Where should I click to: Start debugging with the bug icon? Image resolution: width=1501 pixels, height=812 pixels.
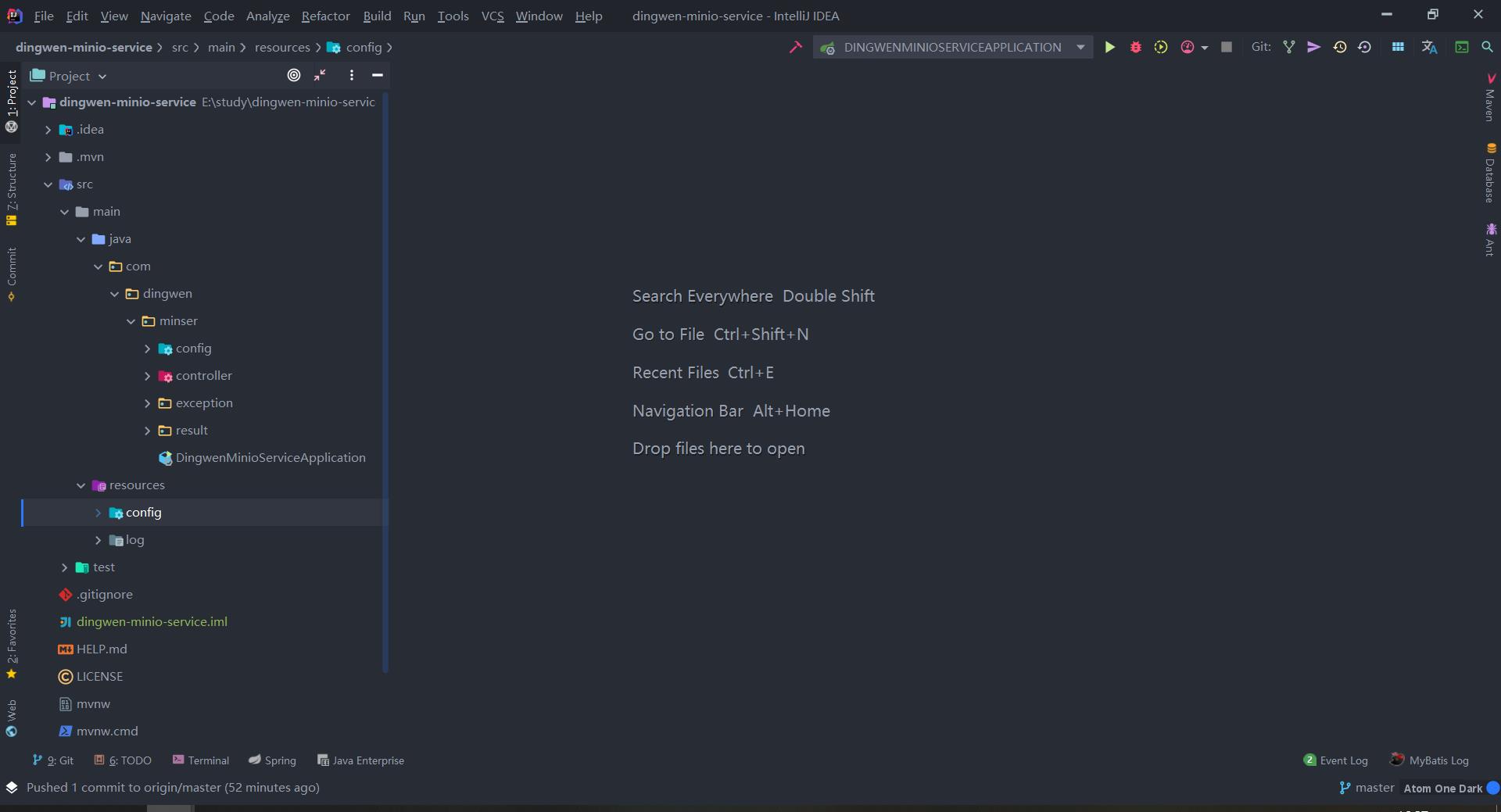click(x=1135, y=48)
